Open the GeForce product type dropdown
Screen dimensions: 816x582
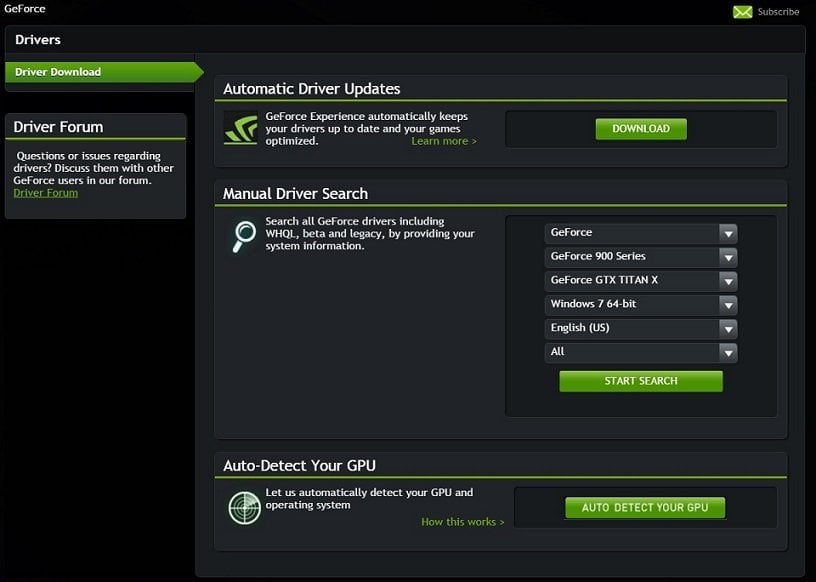click(641, 233)
